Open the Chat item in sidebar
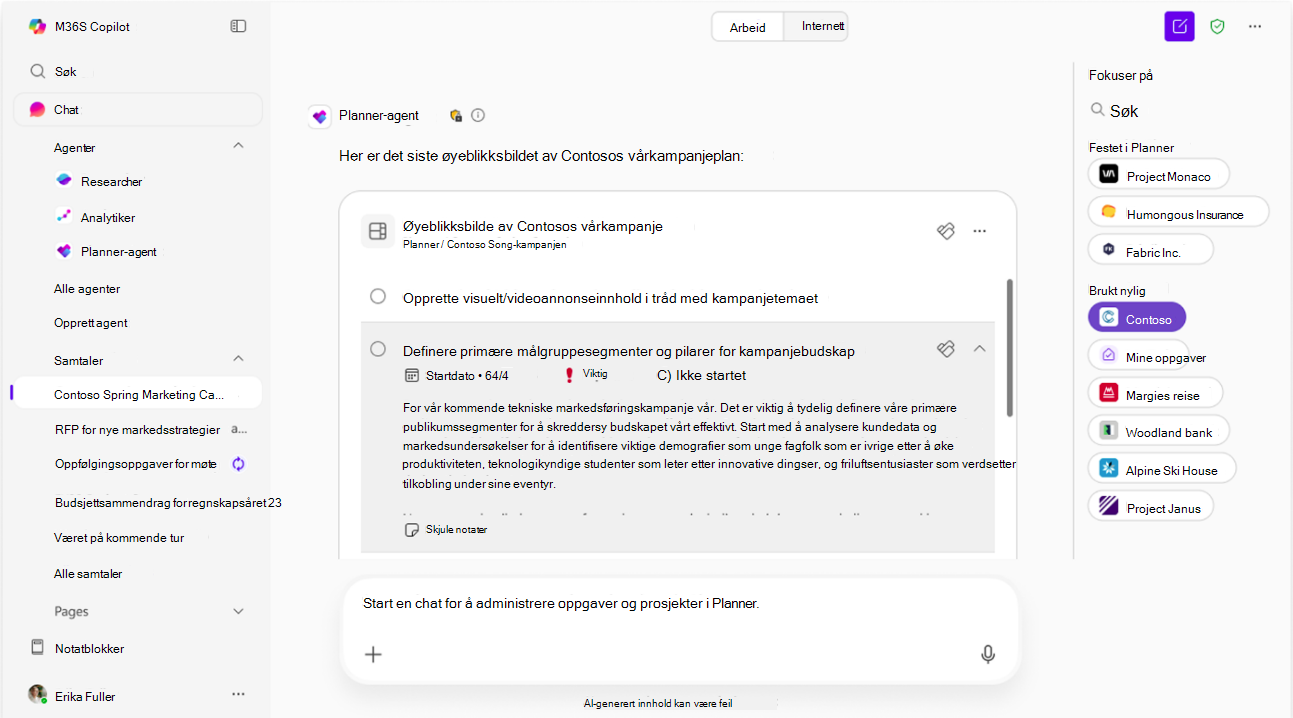The width and height of the screenshot is (1293, 718). click(138, 110)
